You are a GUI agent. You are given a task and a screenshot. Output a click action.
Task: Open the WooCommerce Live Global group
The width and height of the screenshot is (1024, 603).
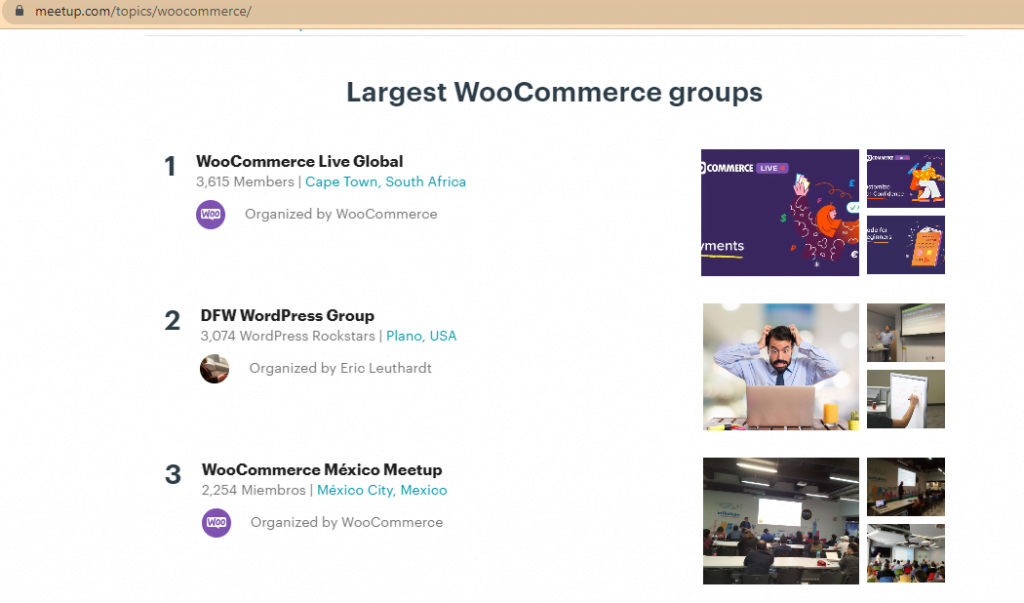(300, 161)
